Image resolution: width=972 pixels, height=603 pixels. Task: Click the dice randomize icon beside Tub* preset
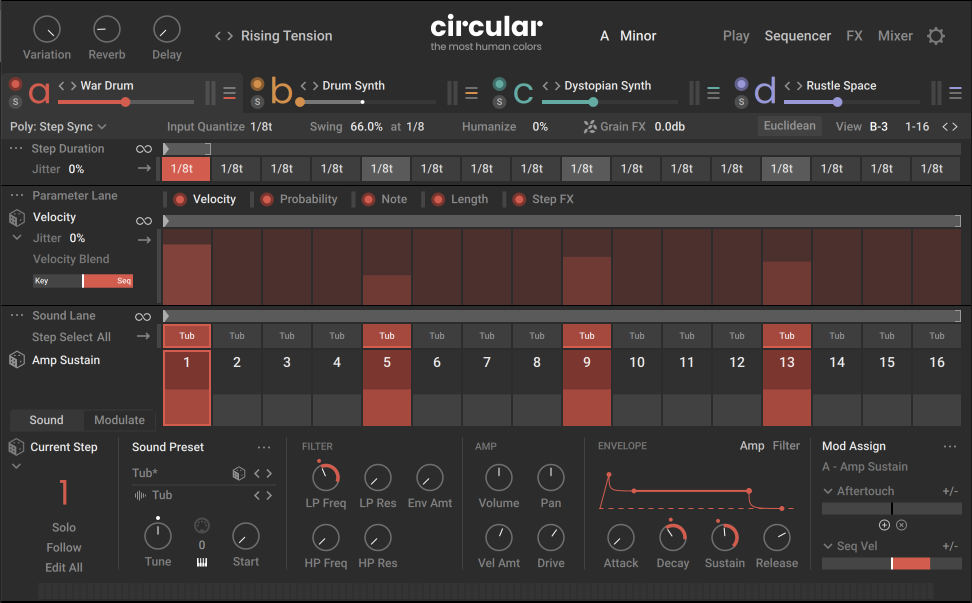(x=238, y=474)
